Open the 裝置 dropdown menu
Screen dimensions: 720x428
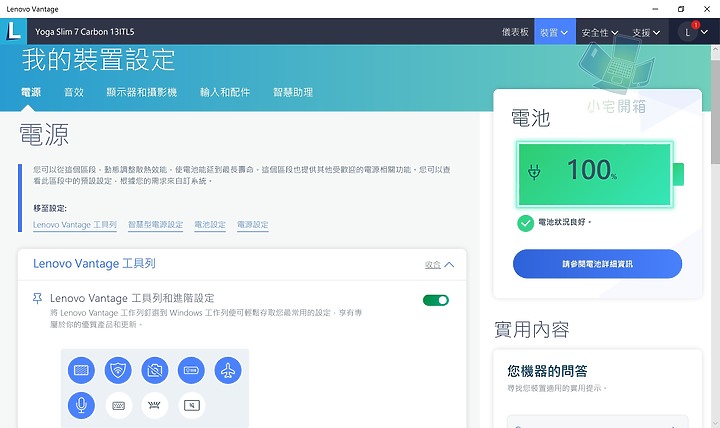click(x=555, y=32)
